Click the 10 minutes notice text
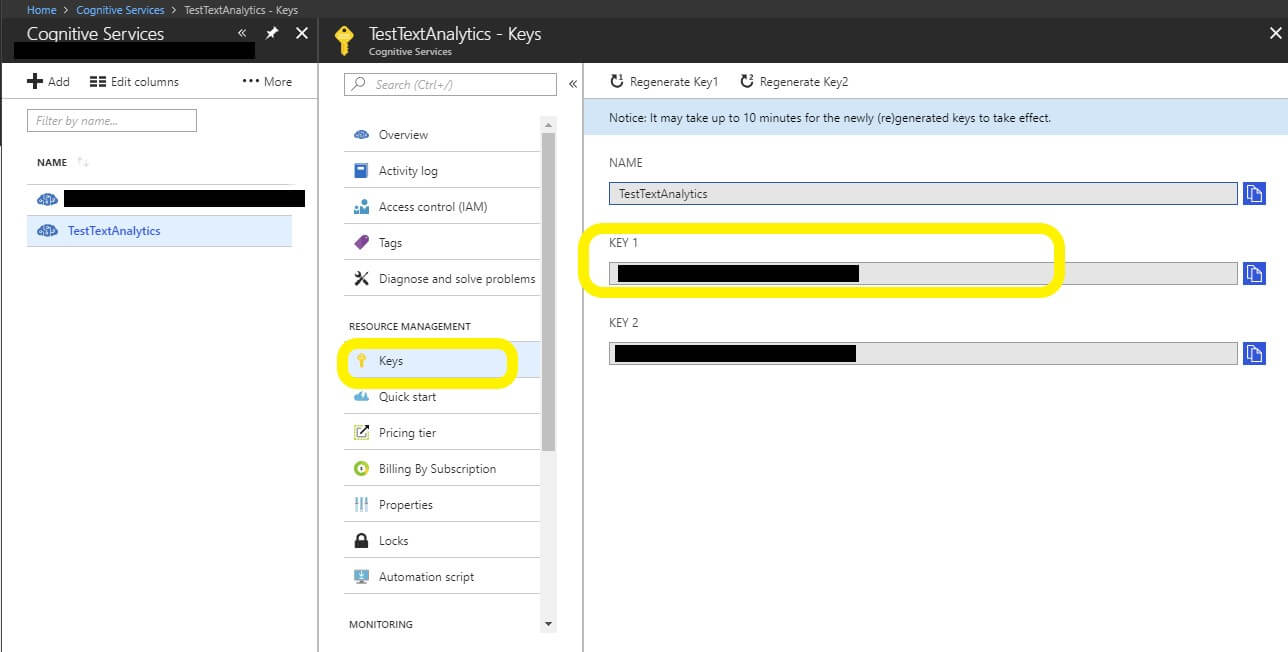Screen dimensions: 1288x652 [x=830, y=118]
